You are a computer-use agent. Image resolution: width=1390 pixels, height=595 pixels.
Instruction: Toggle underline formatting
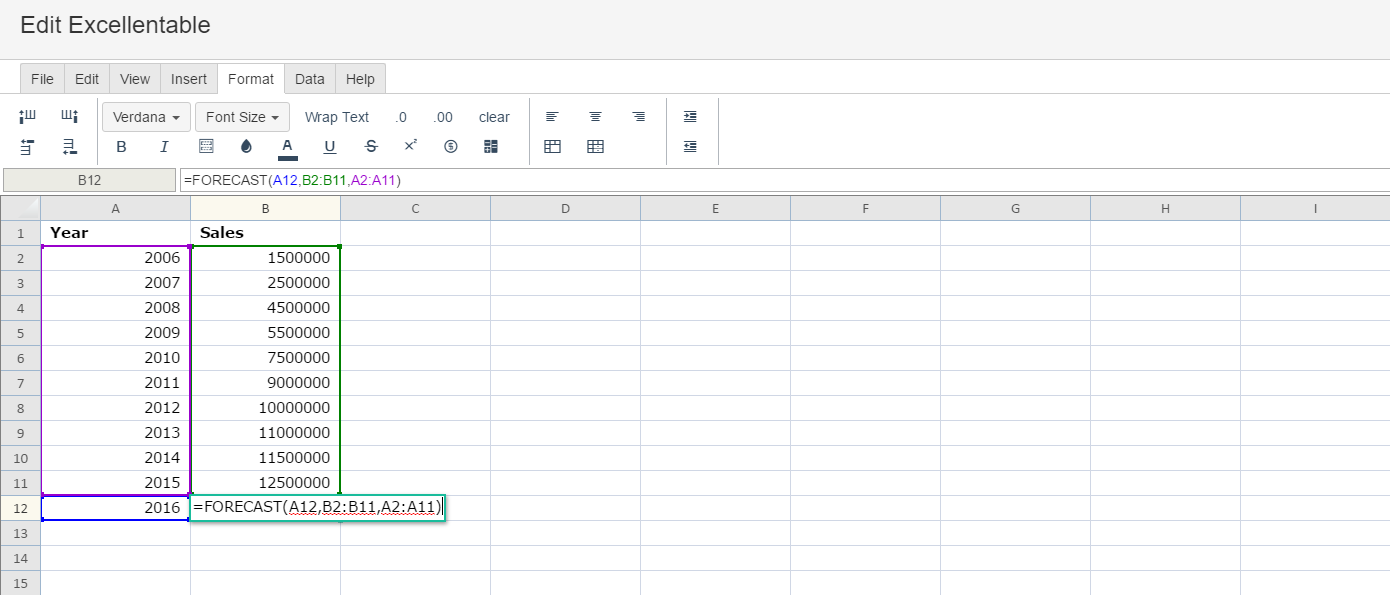coord(330,147)
